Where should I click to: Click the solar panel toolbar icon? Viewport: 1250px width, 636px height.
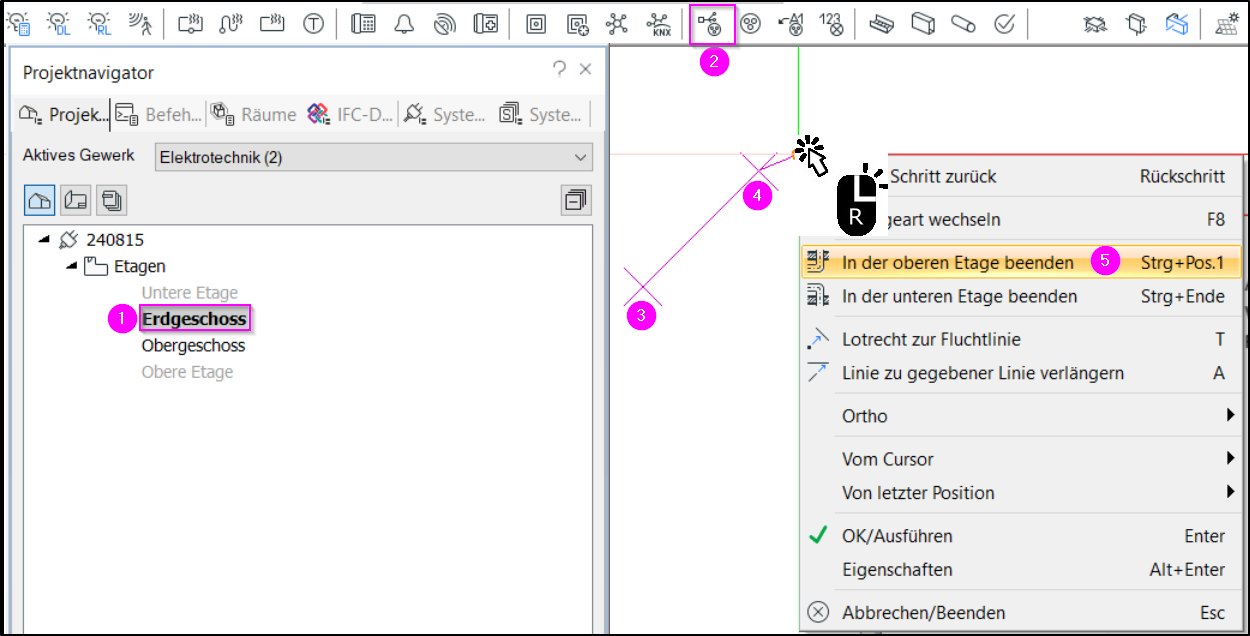click(1227, 24)
